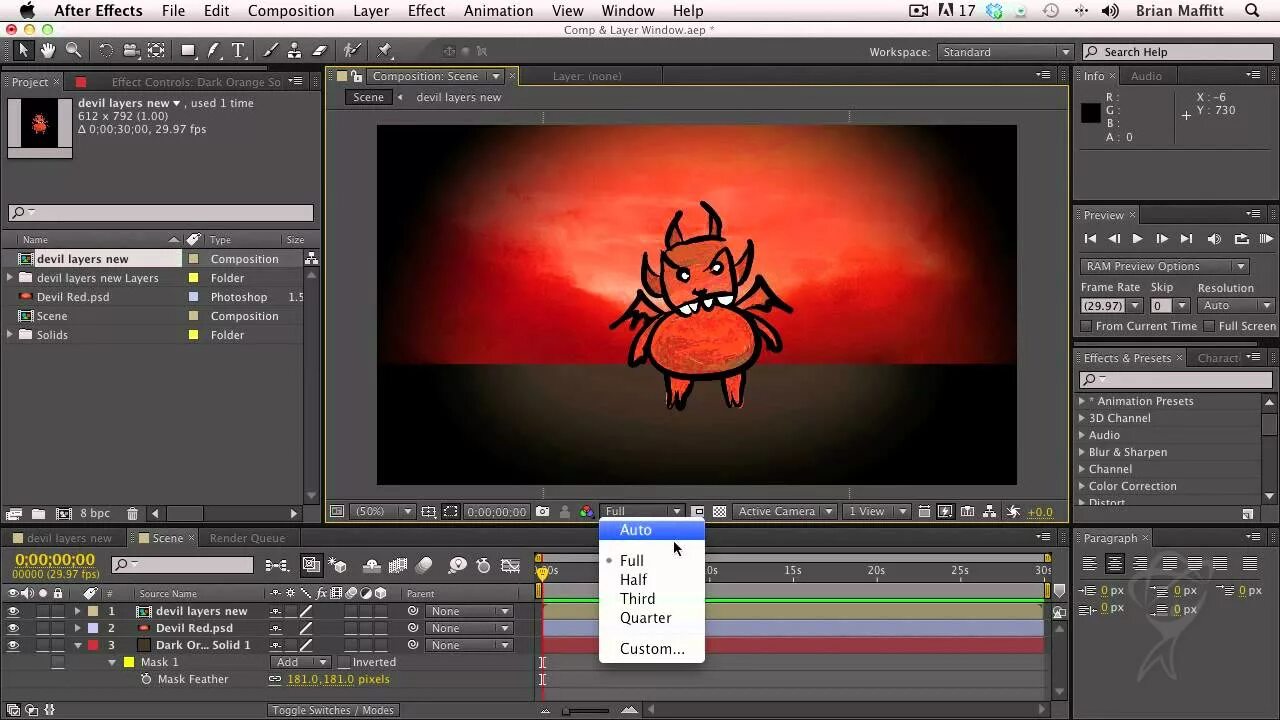Image resolution: width=1280 pixels, height=720 pixels.
Task: Select the Hand tool
Action: (x=48, y=50)
